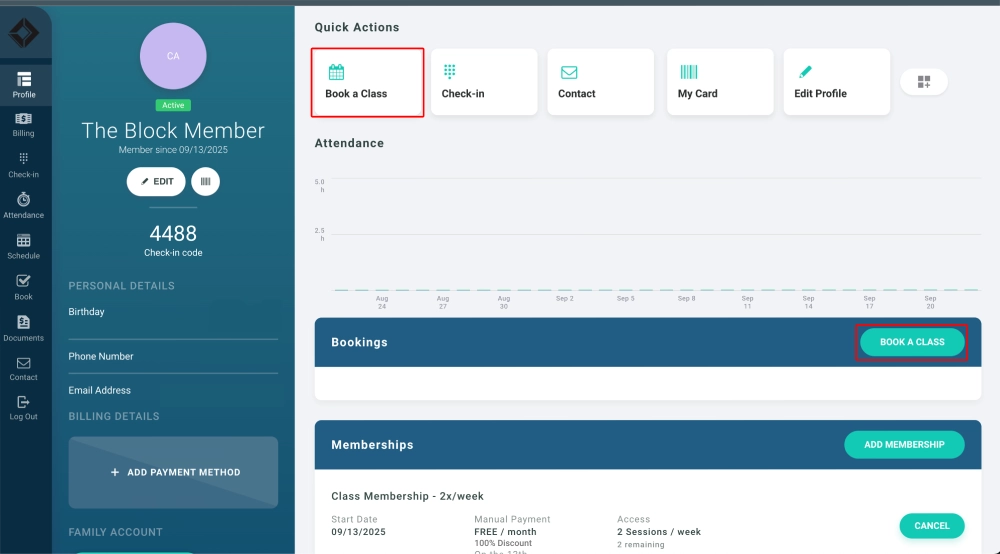Click the Log Out sidebar icon

(24, 407)
